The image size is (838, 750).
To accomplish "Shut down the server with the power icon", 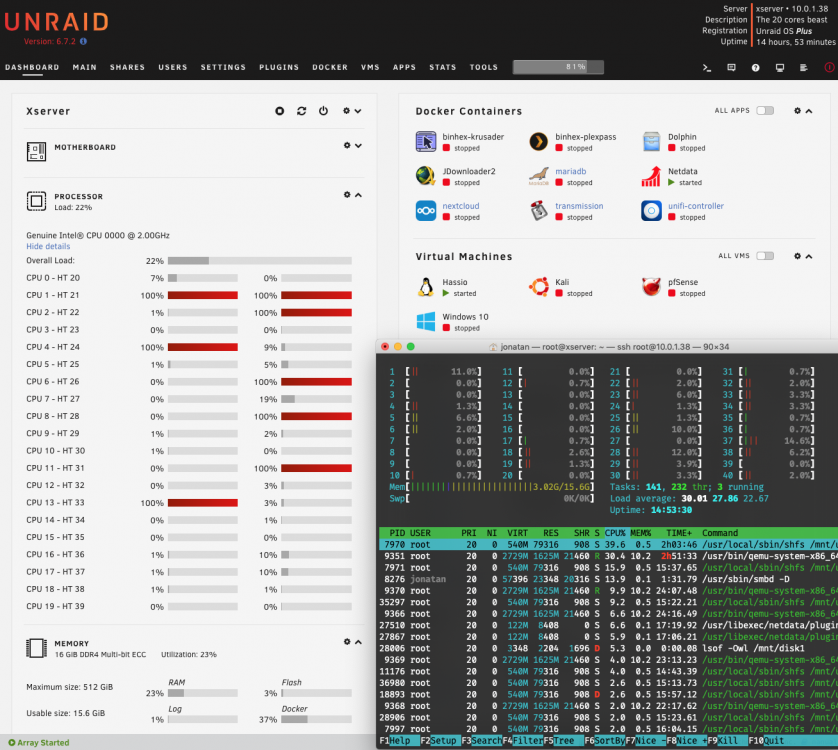I will 323,111.
